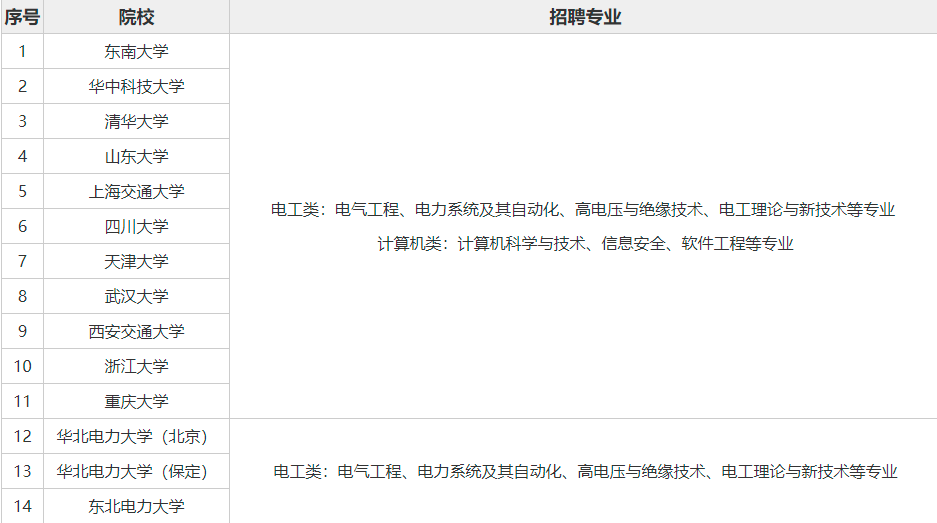Screen dimensions: 937x523
Task: Click row number 5 cell
Action: (x=22, y=191)
